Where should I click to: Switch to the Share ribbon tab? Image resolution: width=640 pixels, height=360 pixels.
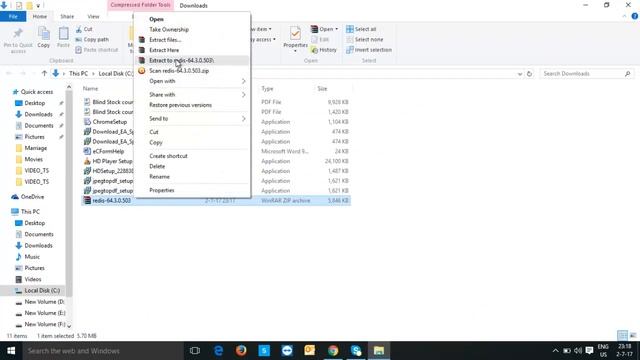click(67, 17)
